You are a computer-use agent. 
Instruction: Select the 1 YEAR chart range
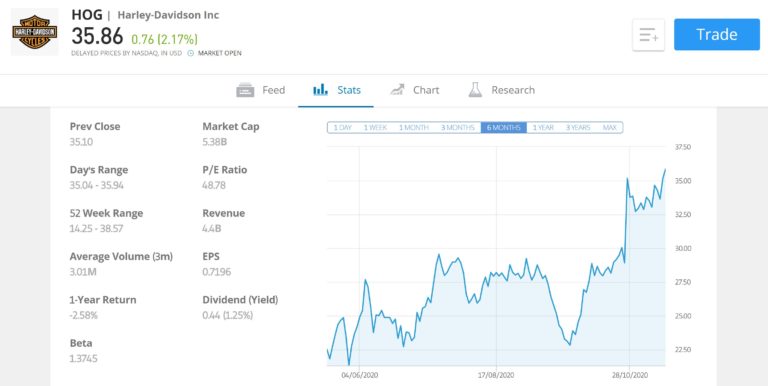pyautogui.click(x=543, y=127)
